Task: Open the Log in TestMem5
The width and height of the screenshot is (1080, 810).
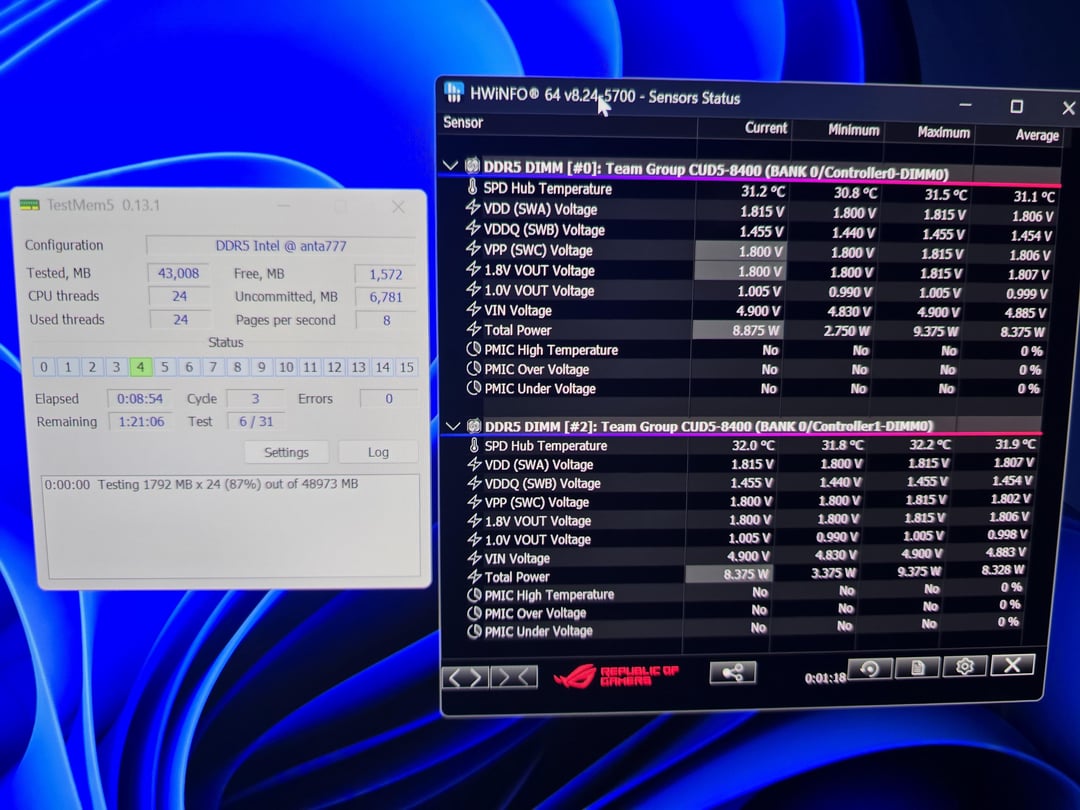Action: 377,452
